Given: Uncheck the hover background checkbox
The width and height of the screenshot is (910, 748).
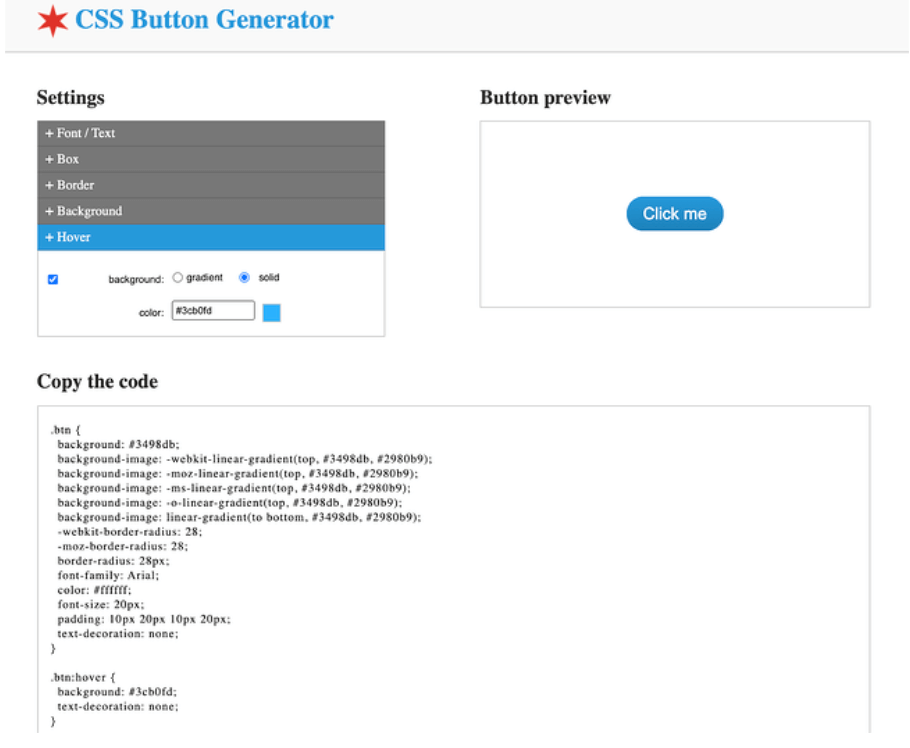Looking at the screenshot, I should [x=53, y=279].
